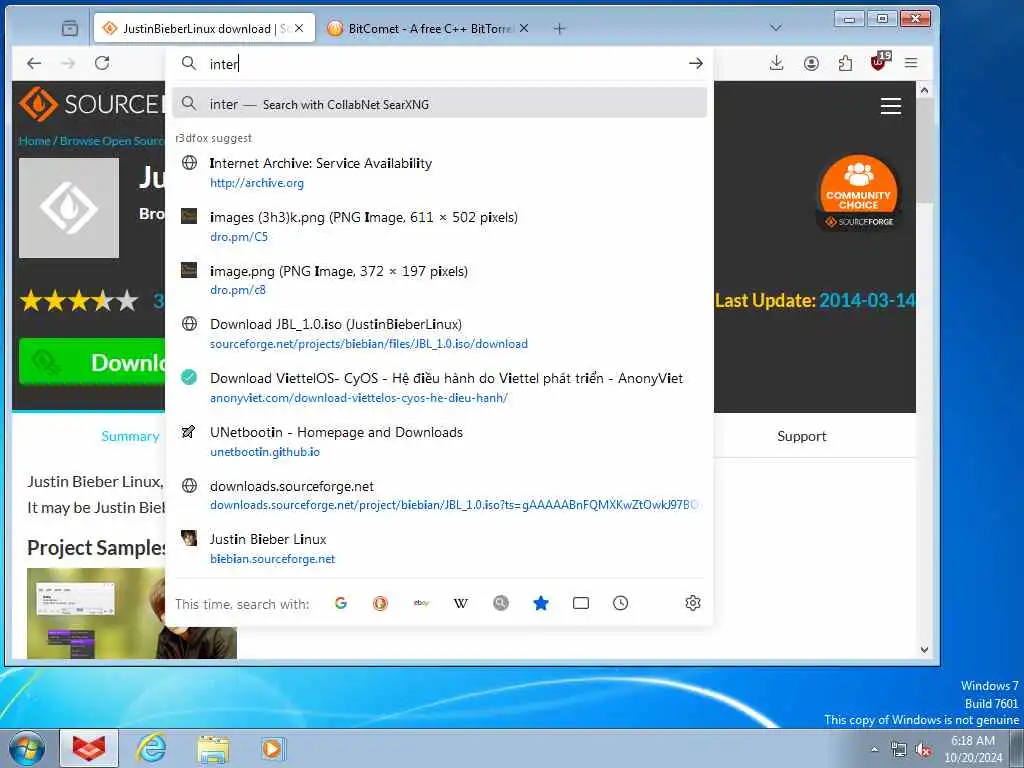Open search settings gear icon
1024x768 pixels.
(693, 603)
